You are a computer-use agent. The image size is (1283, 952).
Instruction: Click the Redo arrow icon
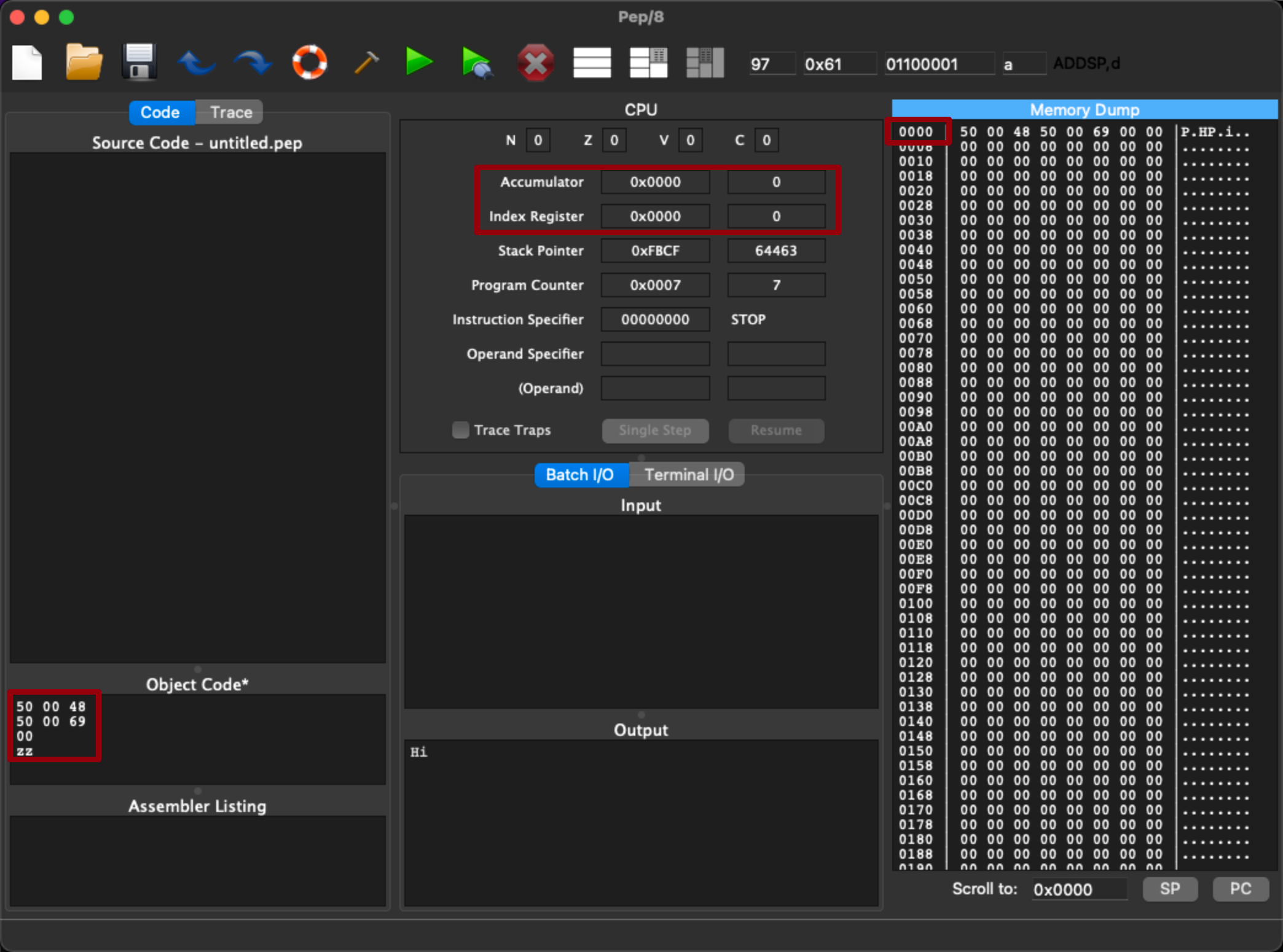click(252, 63)
